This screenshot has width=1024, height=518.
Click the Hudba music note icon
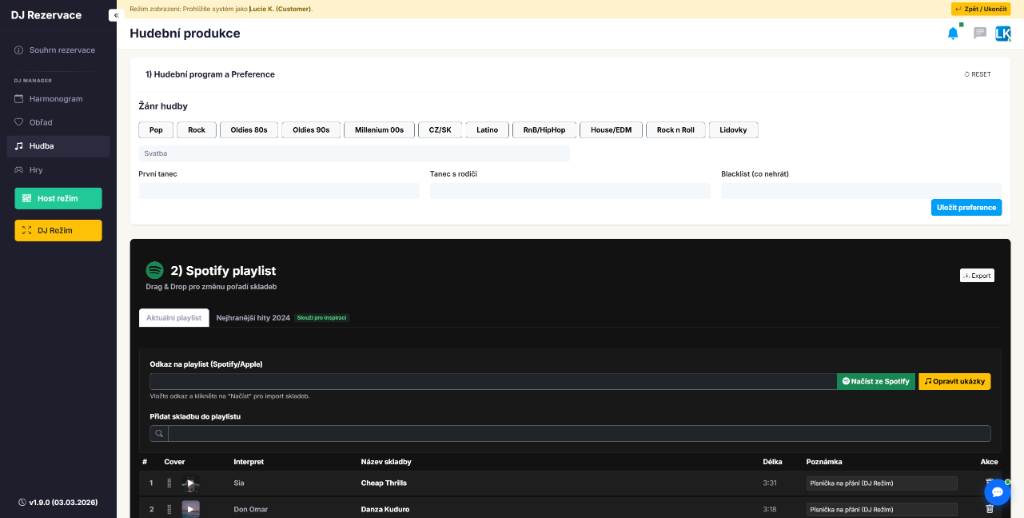point(18,146)
